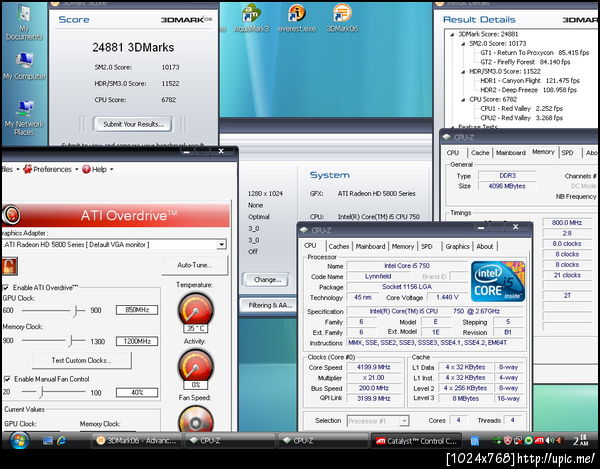Click the Memory Clock slider handle
The image size is (600, 469).
[70, 340]
